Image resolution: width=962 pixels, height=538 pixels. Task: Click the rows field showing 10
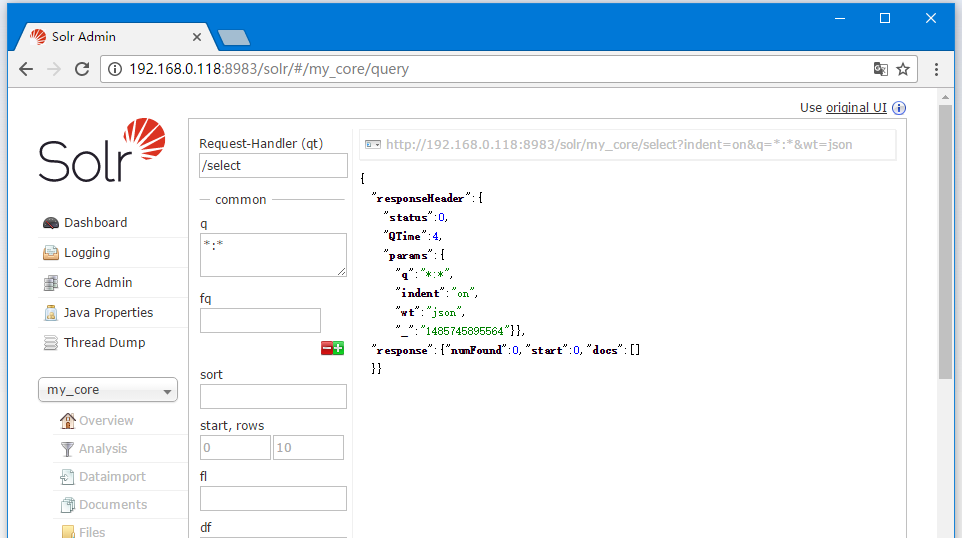309,448
